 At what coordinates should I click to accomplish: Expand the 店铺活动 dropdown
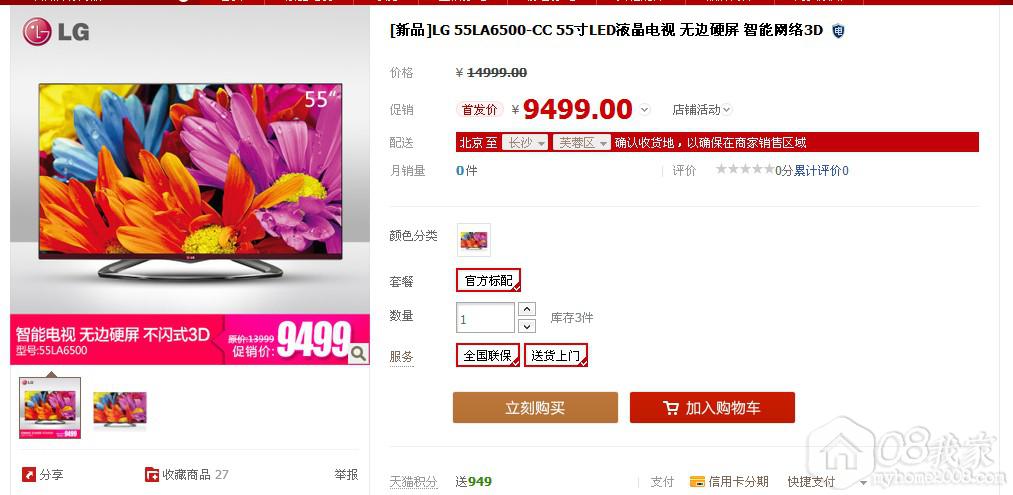click(702, 110)
